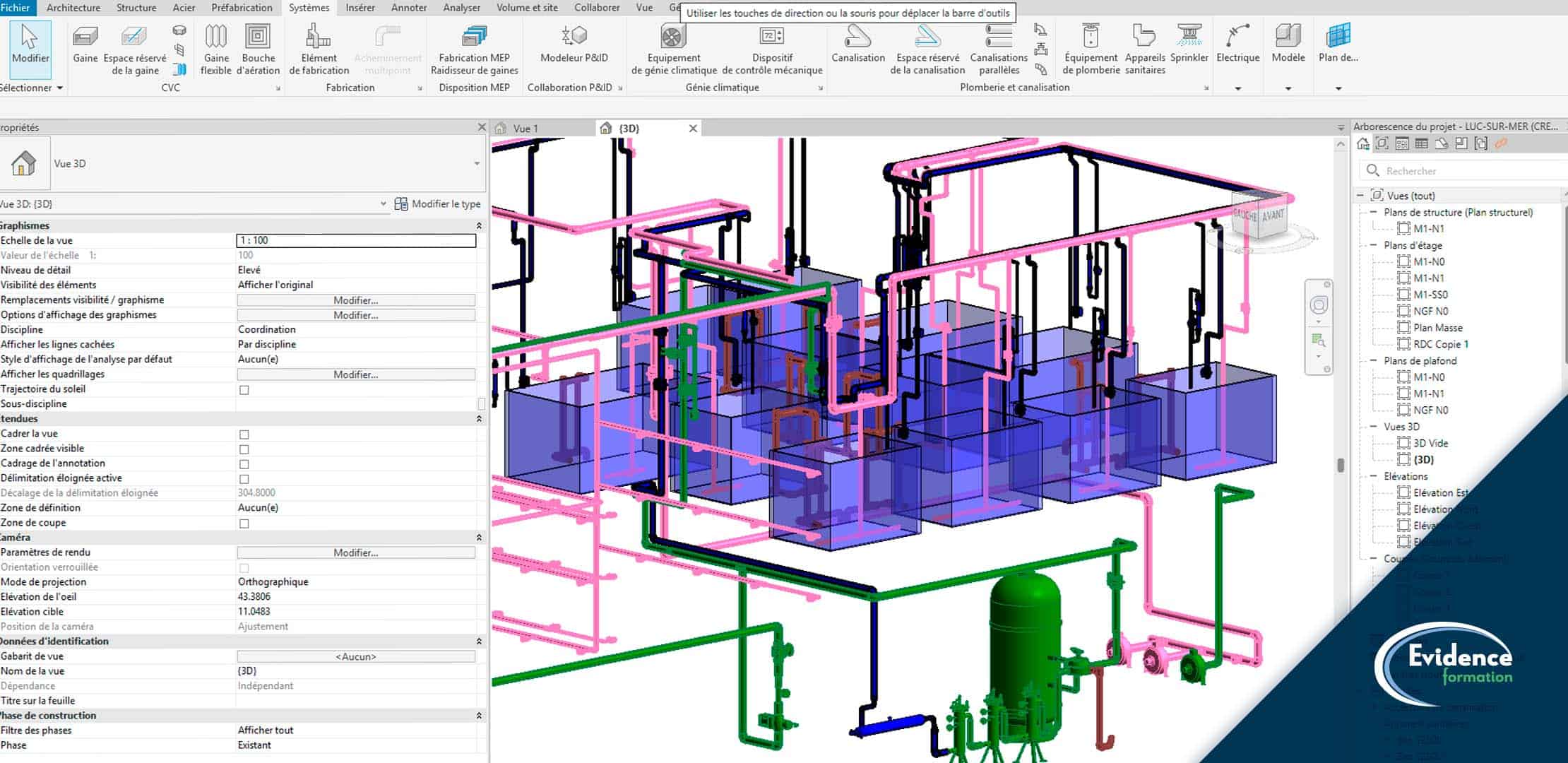This screenshot has width=1568, height=763.
Task: Switch to the Architecture ribbon tab
Action: 73,8
